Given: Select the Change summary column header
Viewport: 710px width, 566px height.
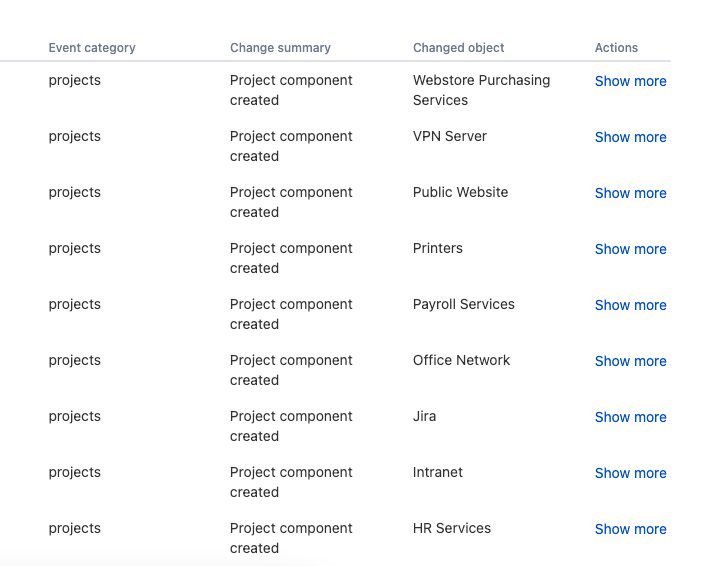Looking at the screenshot, I should coord(280,47).
